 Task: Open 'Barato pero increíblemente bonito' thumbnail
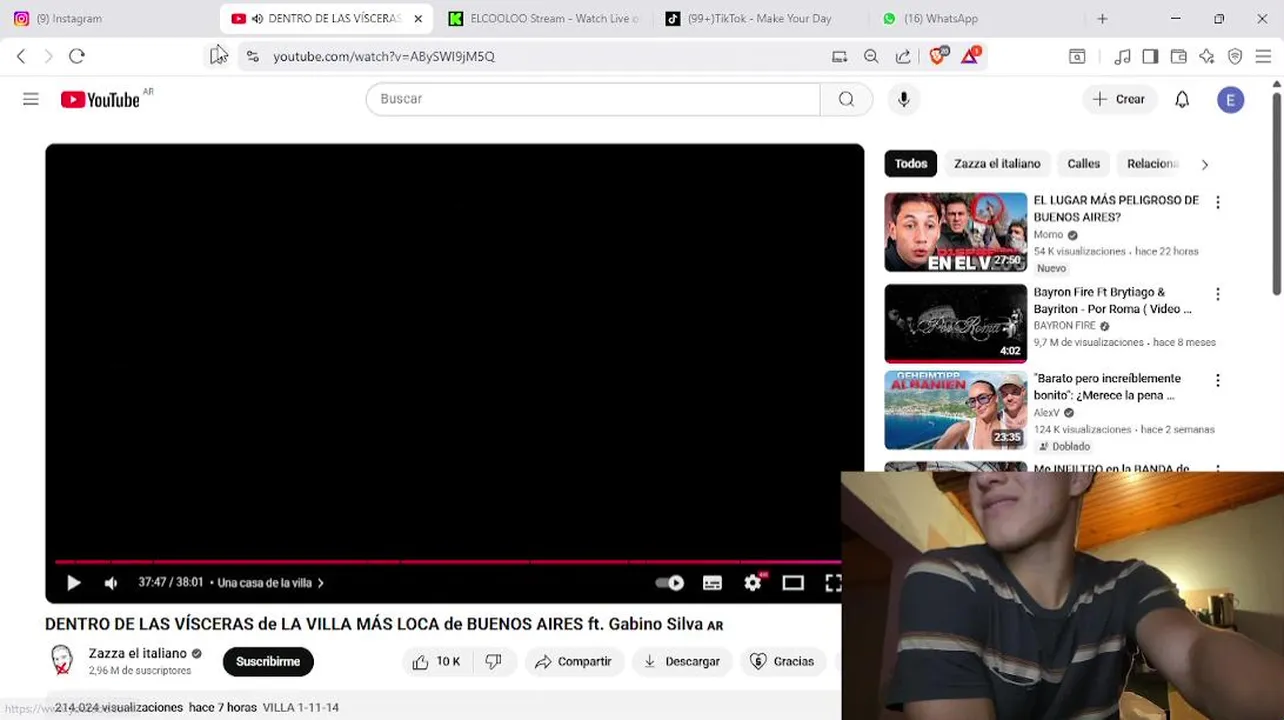956,410
